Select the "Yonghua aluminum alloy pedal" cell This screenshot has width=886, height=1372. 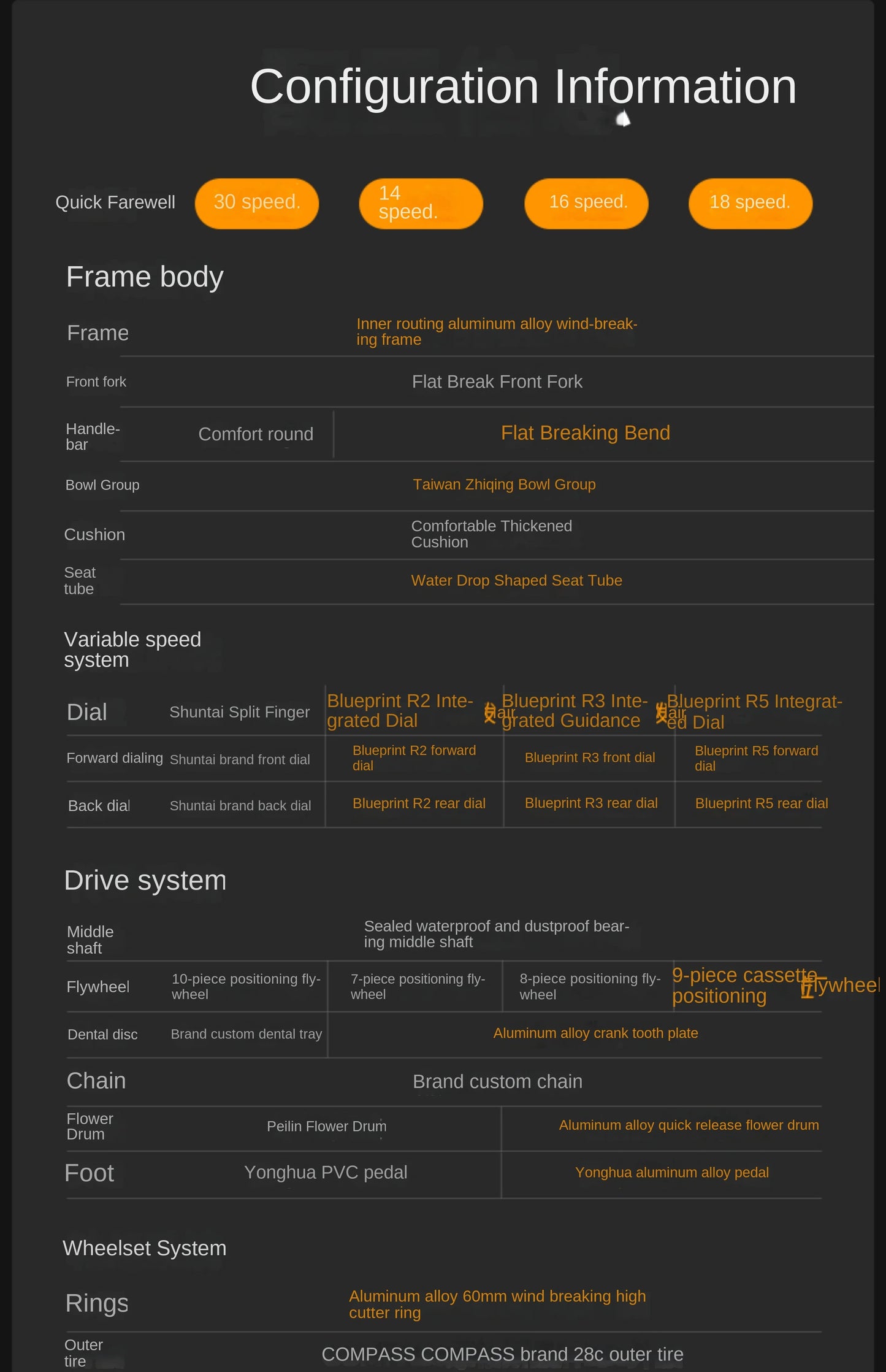point(671,1172)
